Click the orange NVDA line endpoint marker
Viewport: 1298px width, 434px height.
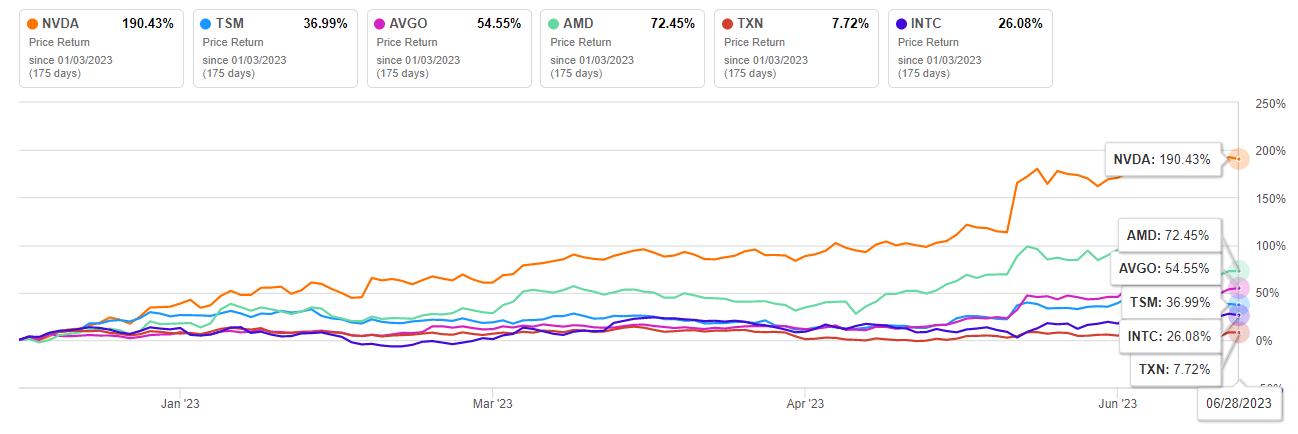coord(1238,158)
